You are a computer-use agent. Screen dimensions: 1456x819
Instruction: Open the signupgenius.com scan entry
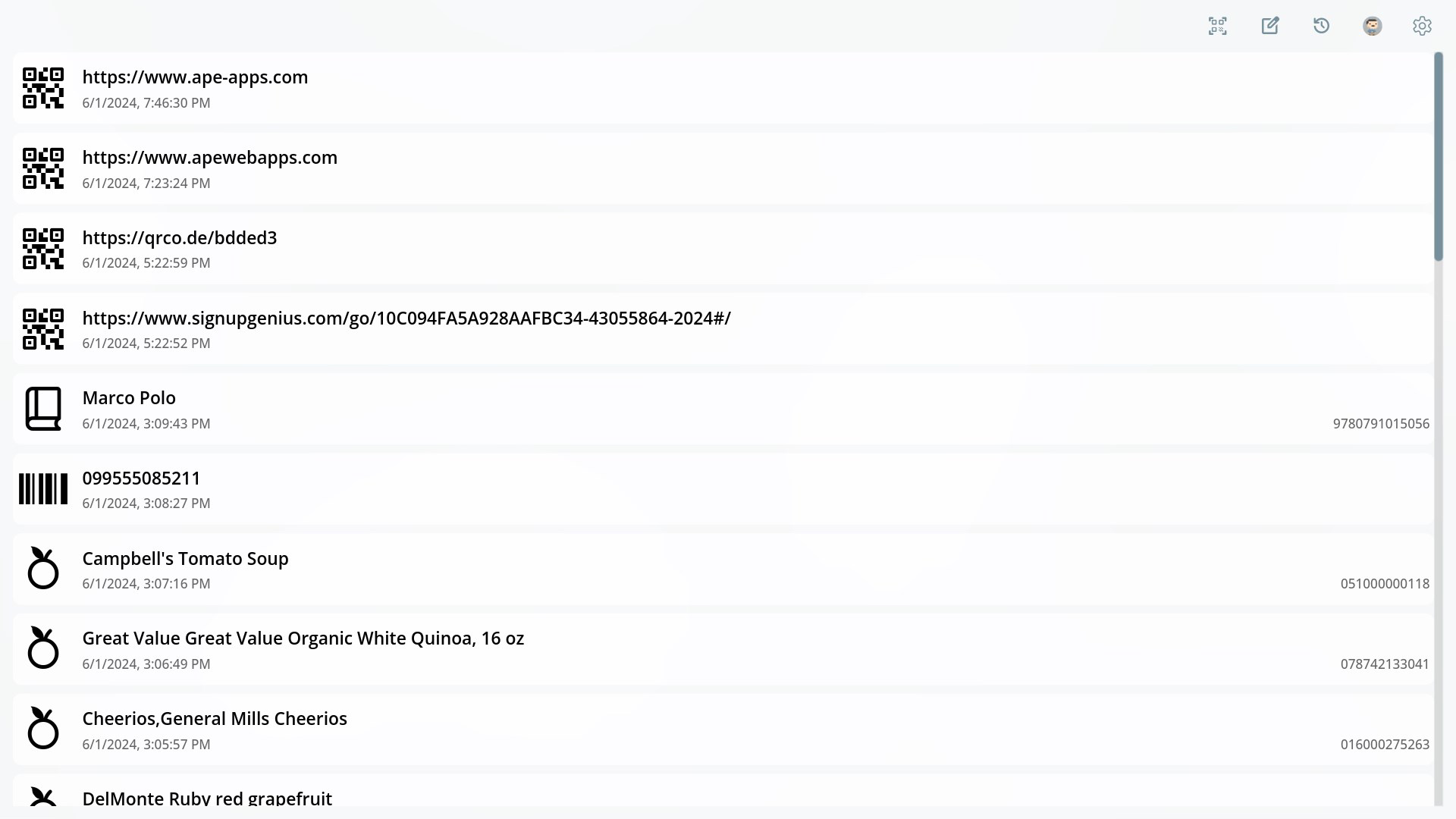coord(406,318)
